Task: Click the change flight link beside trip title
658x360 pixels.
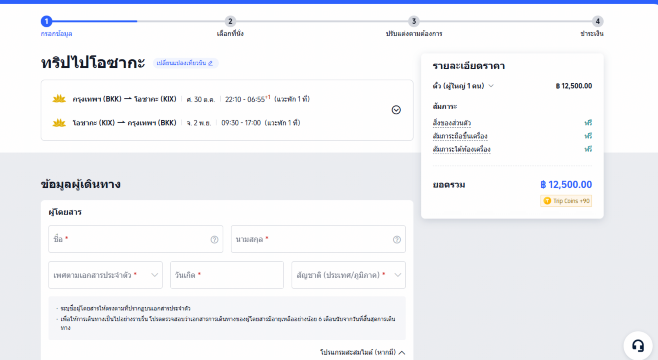Action: pos(185,63)
